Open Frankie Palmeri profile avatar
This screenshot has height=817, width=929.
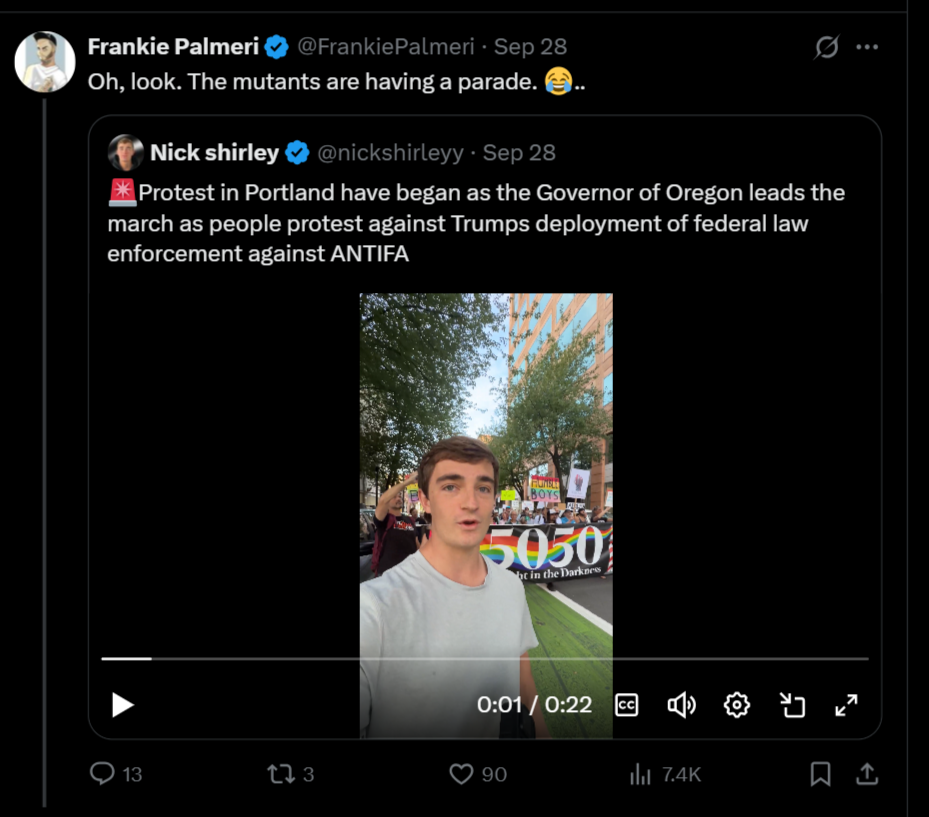tap(45, 62)
